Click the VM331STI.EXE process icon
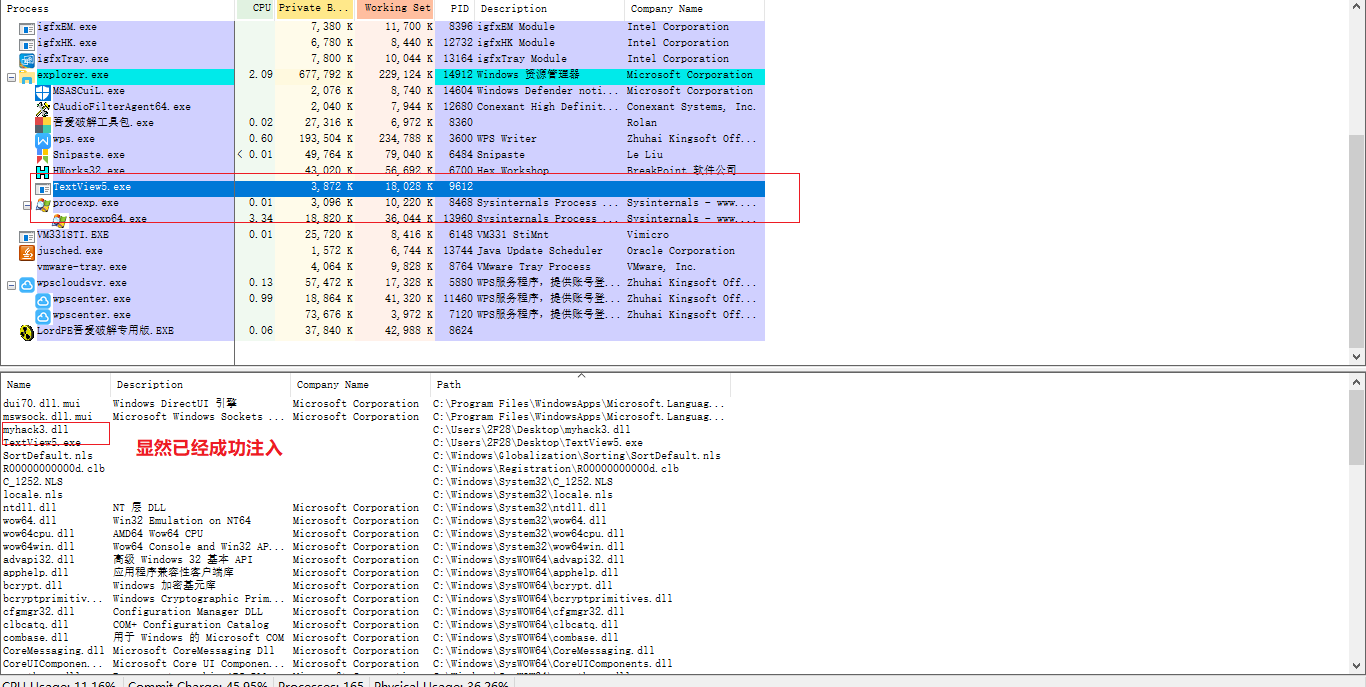 27,235
